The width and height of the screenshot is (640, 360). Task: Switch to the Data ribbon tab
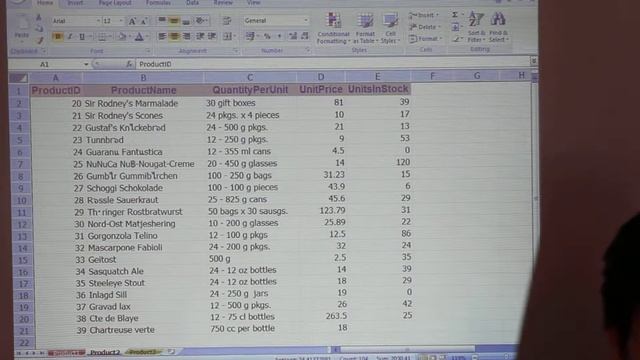(192, 3)
